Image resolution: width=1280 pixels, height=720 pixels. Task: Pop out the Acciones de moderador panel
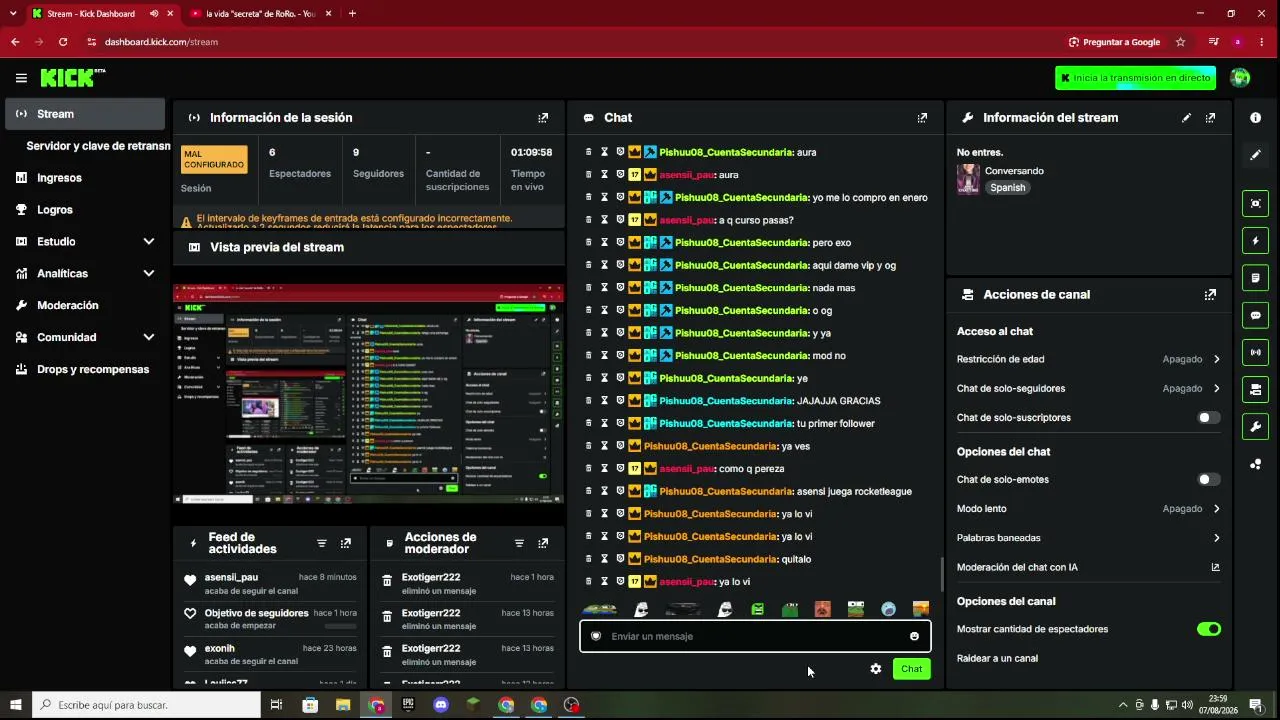coord(543,544)
